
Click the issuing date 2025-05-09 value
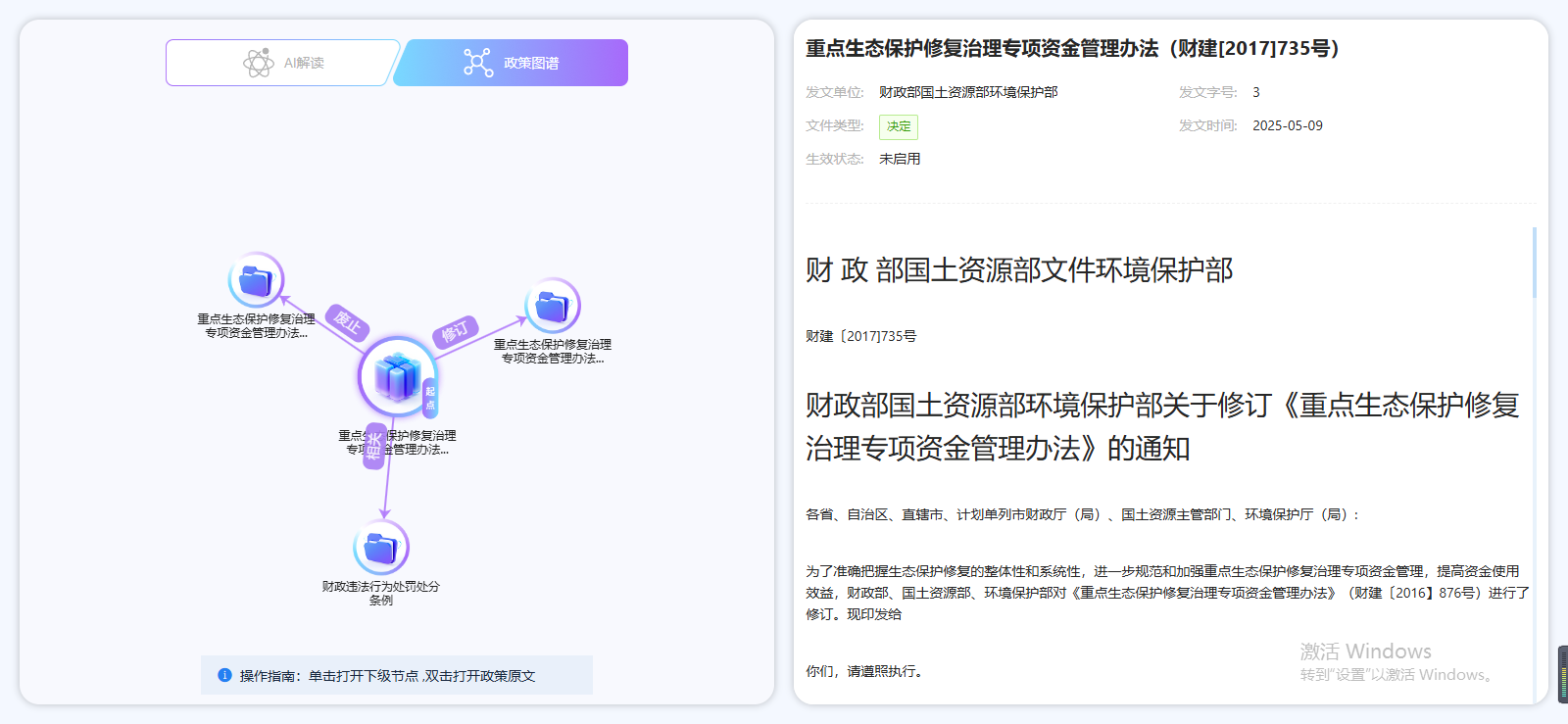point(1287,125)
